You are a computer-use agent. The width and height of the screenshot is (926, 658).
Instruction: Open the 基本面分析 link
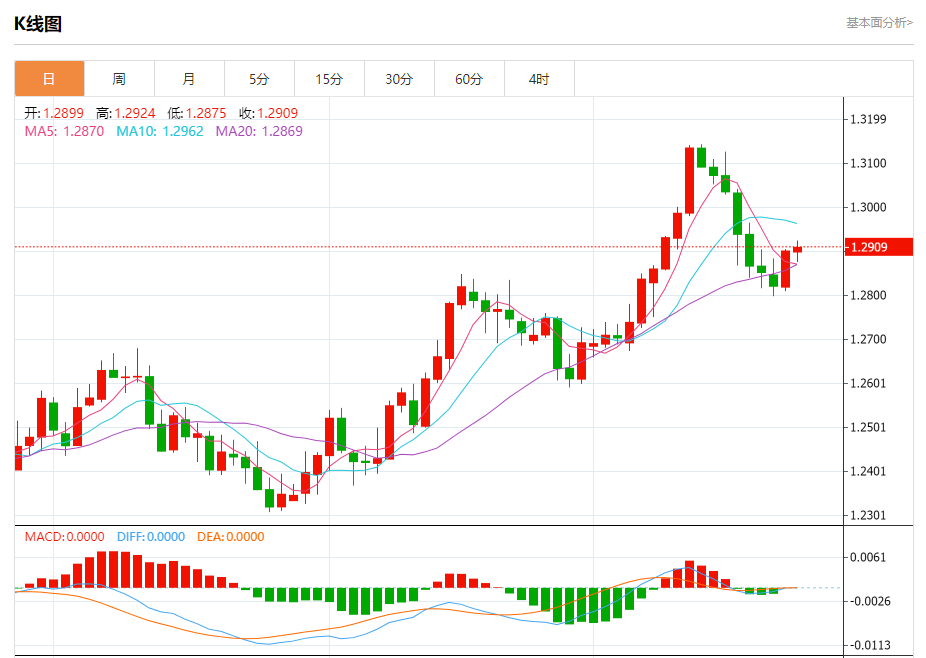tap(879, 23)
